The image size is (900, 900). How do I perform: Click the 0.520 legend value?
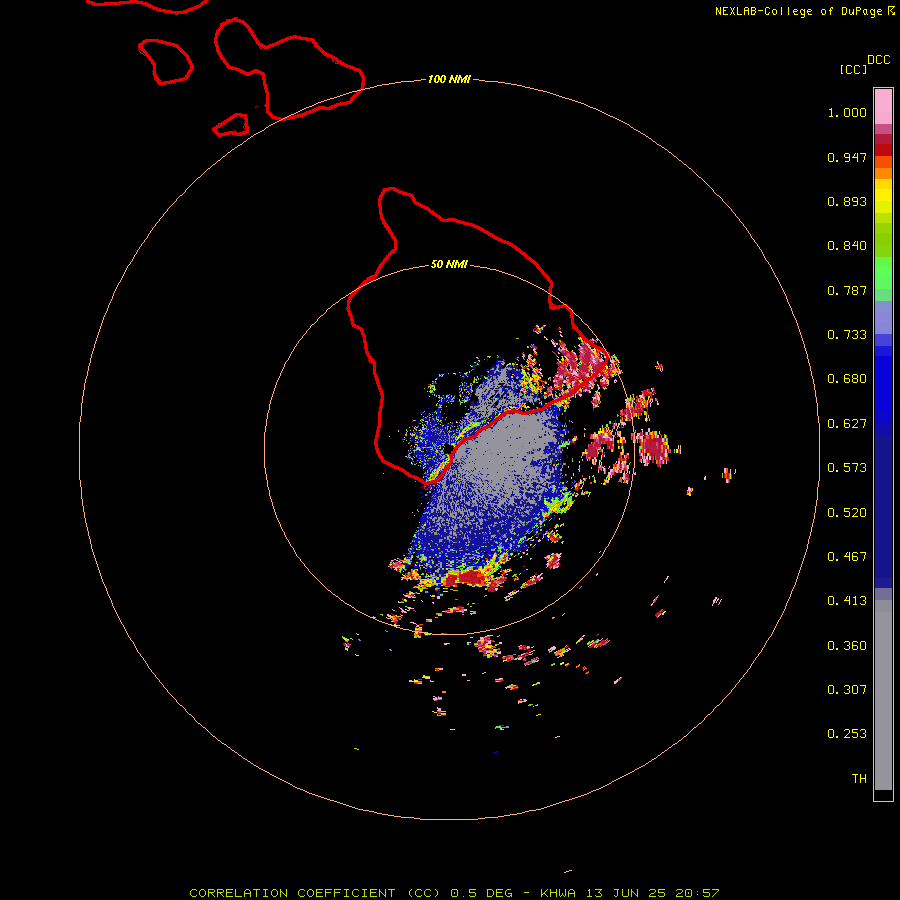pyautogui.click(x=847, y=513)
